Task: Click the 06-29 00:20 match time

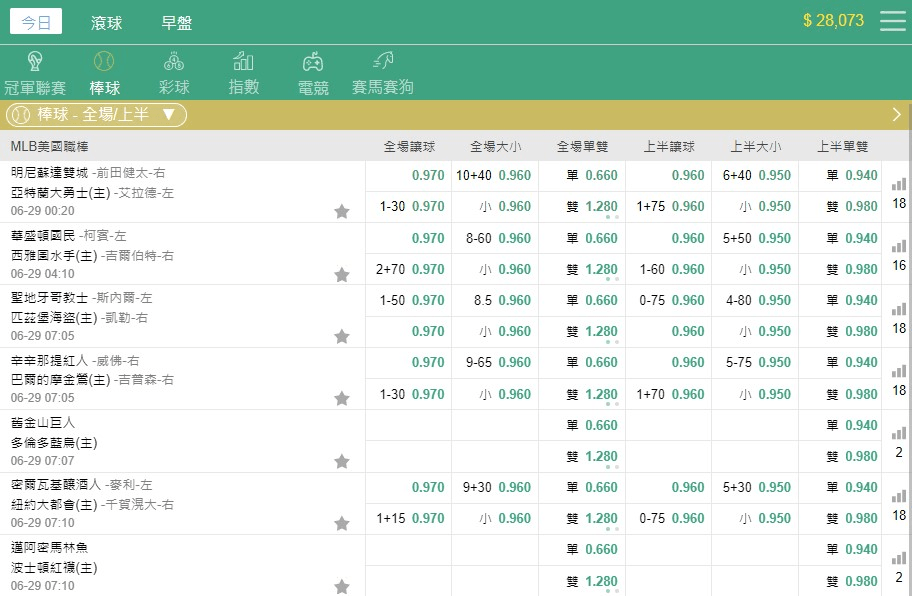Action: pos(42,210)
